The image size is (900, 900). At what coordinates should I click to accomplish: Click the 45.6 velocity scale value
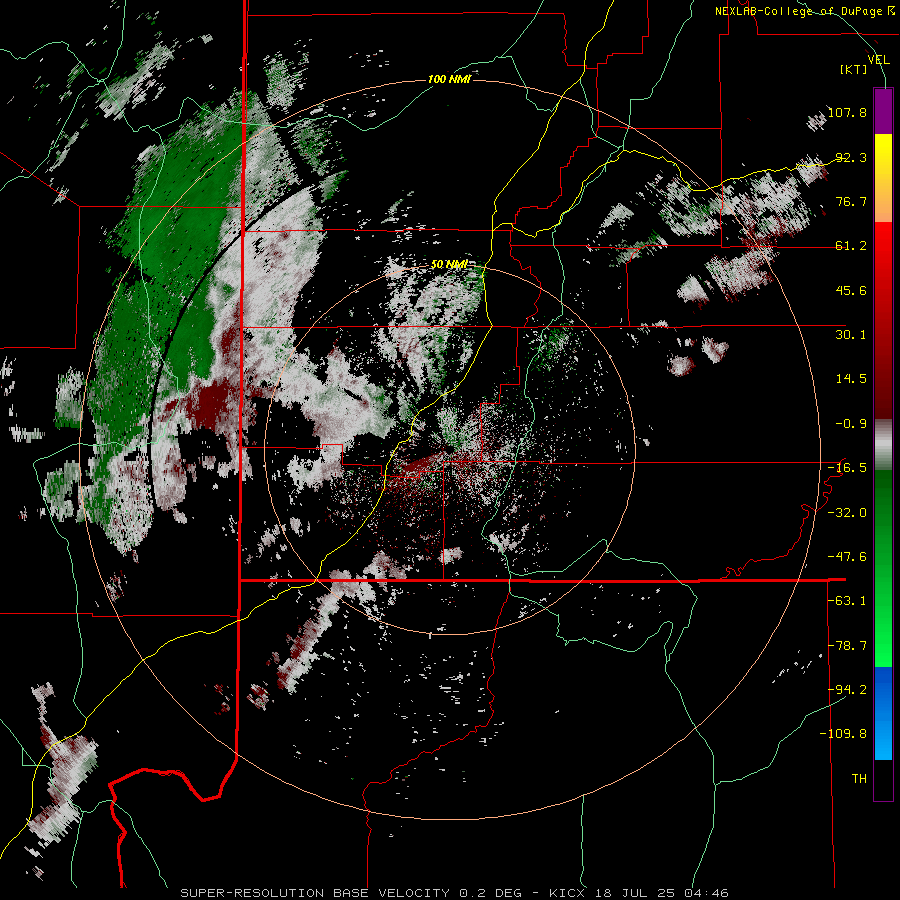click(x=851, y=290)
